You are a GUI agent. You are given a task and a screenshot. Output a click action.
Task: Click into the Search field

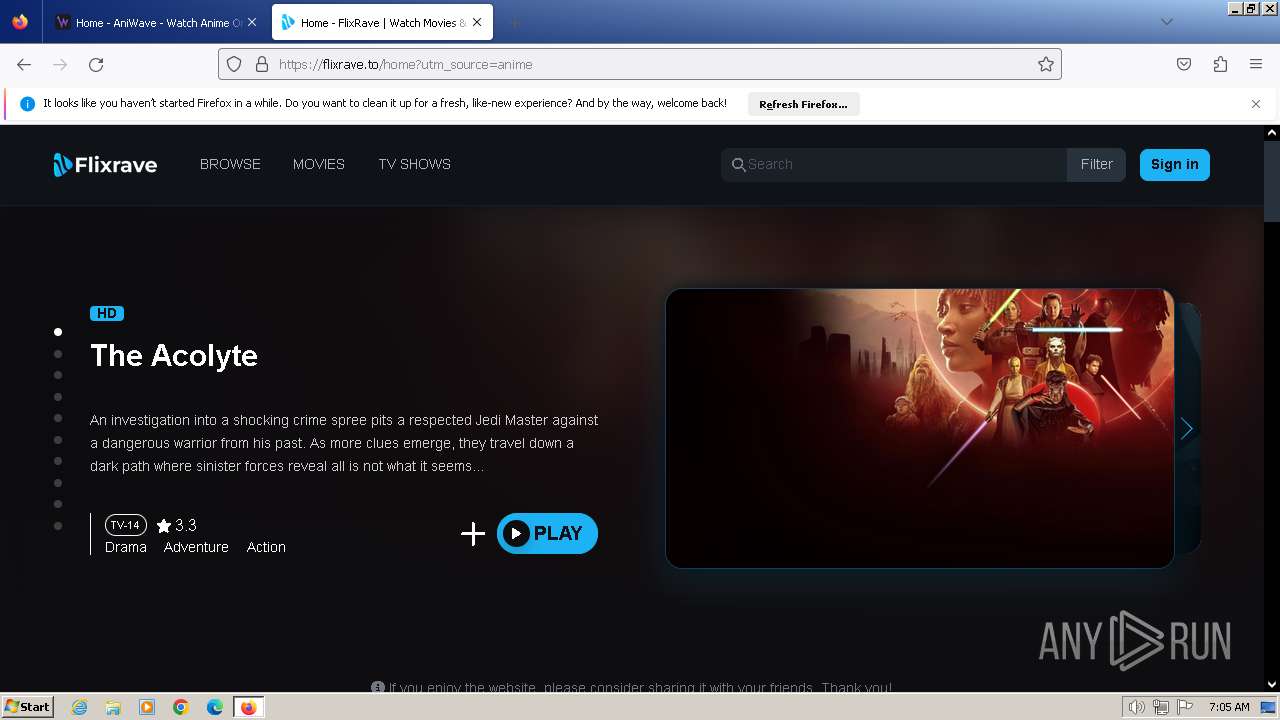(x=893, y=165)
